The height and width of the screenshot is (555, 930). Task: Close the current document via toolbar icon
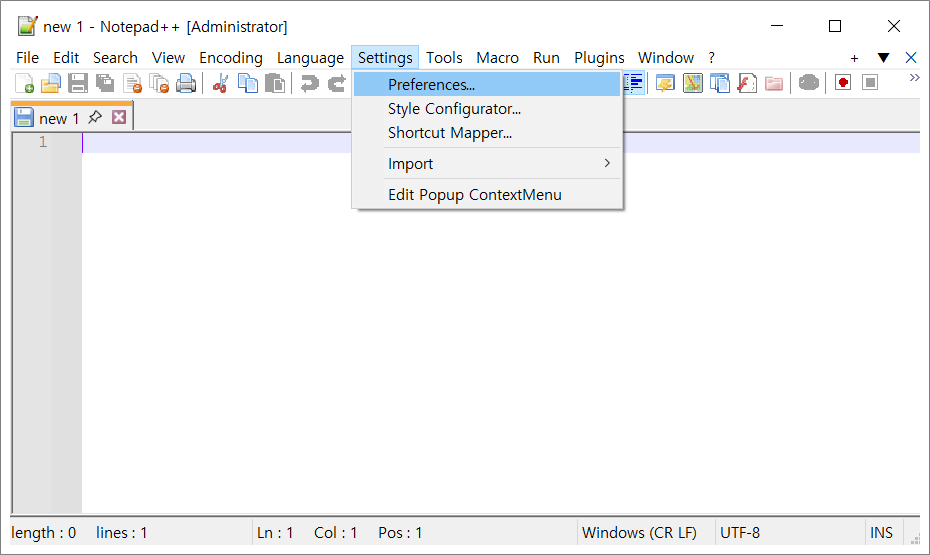(132, 84)
